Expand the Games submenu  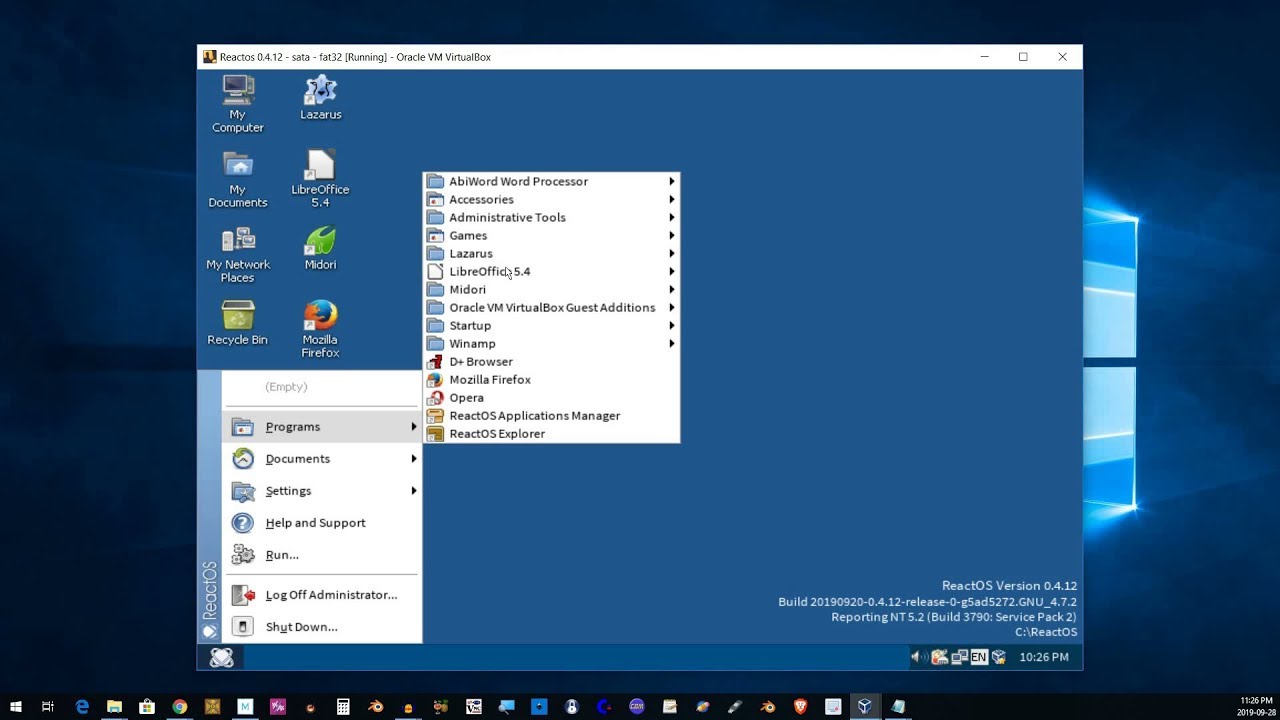click(x=551, y=236)
